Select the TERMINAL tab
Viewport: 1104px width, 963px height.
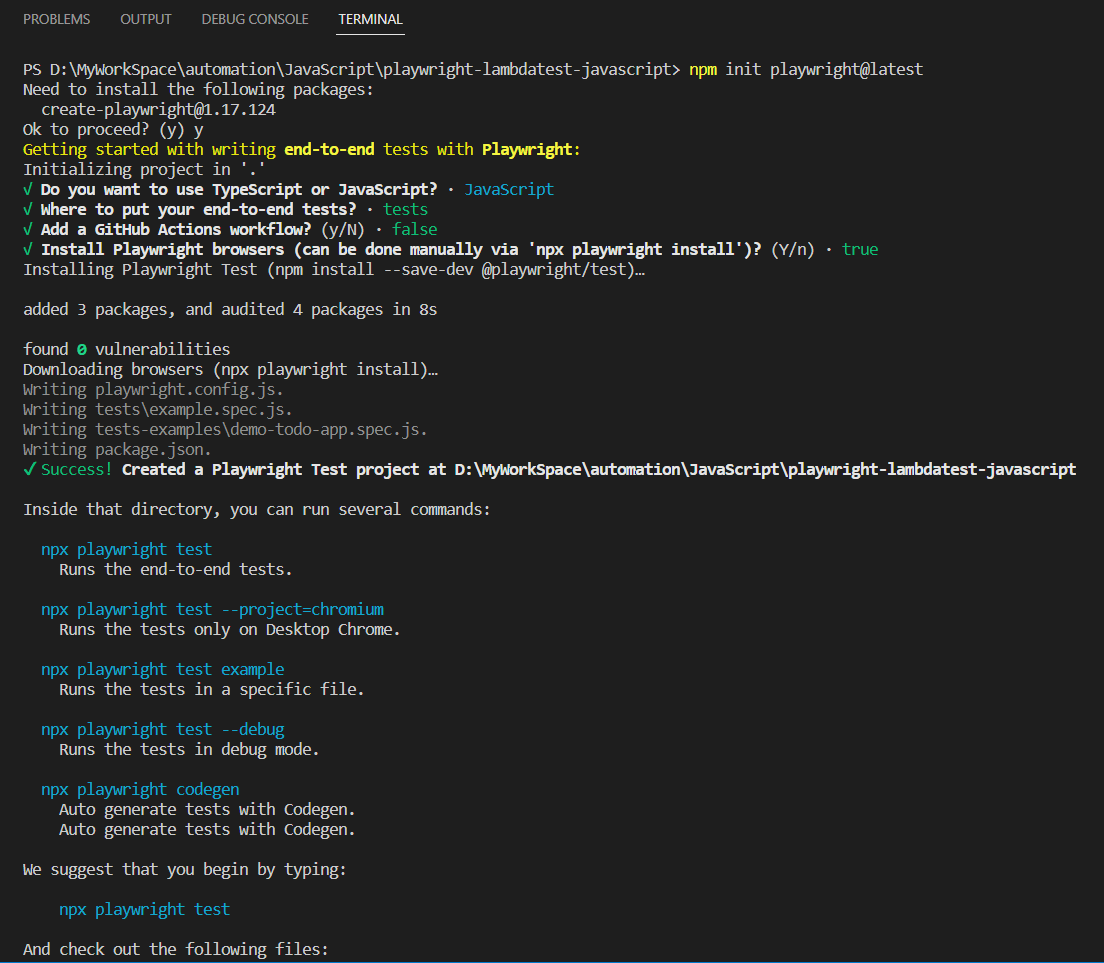coord(370,18)
